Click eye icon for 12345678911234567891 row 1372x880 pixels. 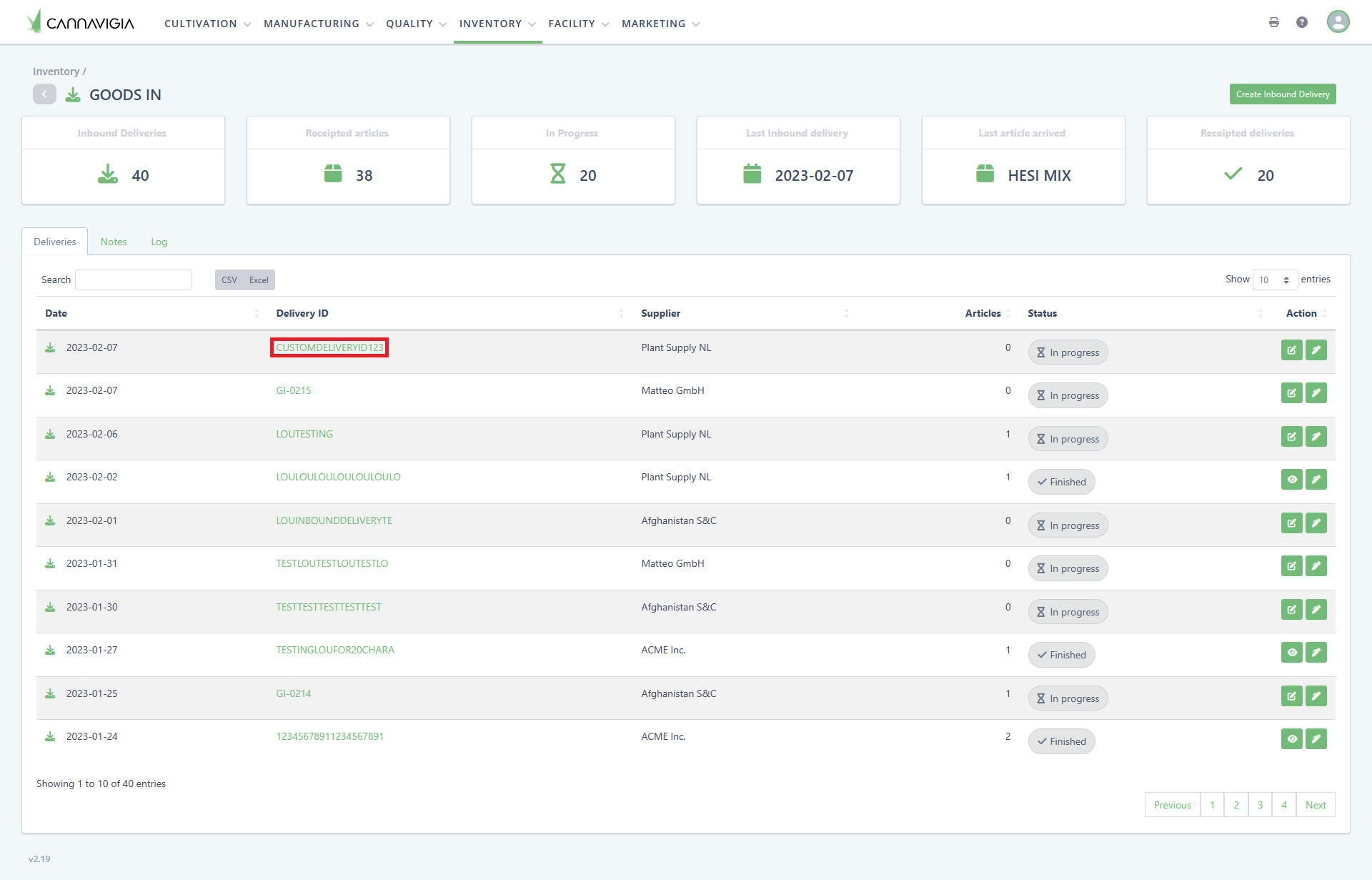[x=1291, y=739]
